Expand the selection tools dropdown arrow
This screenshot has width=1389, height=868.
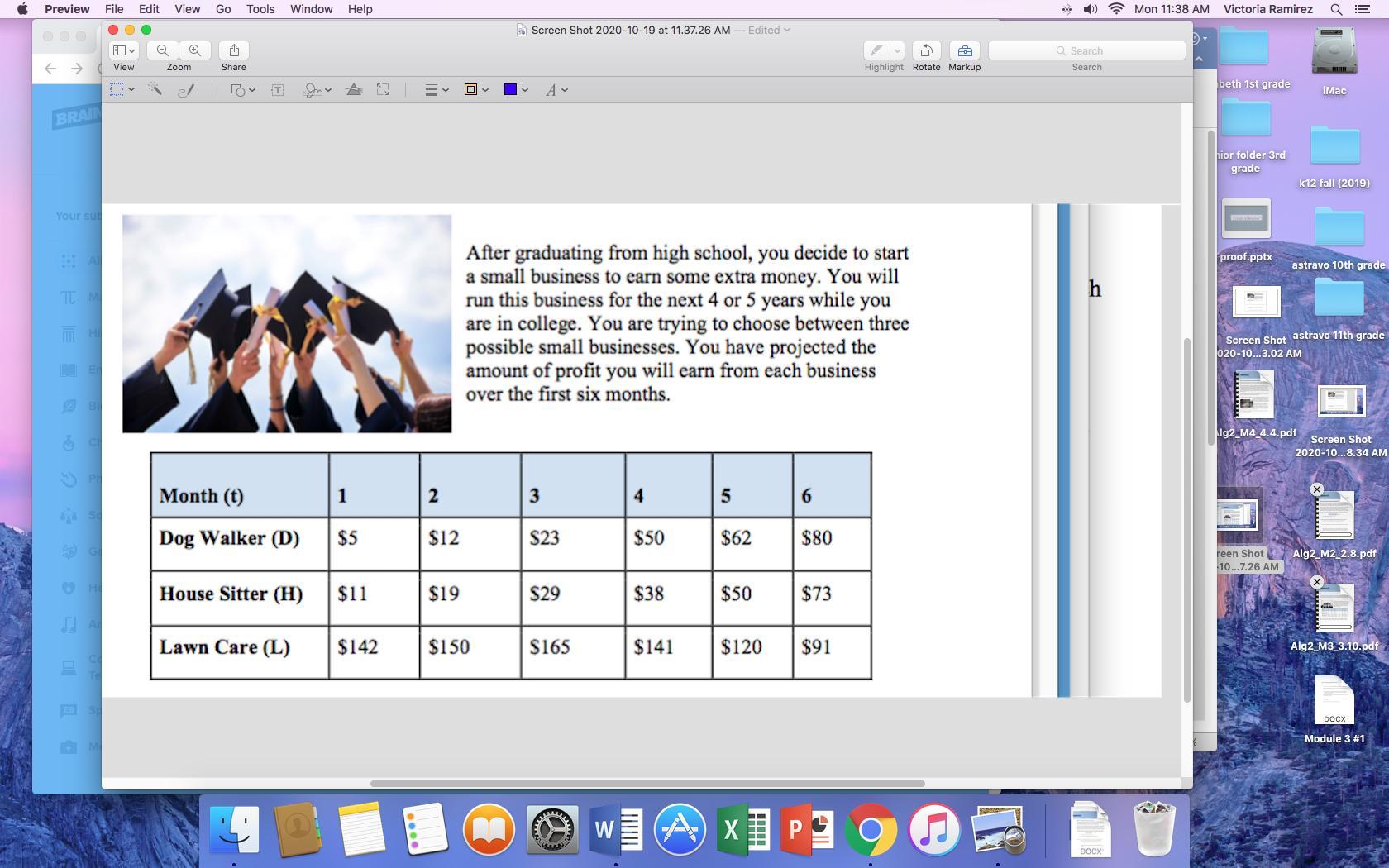coord(131,89)
